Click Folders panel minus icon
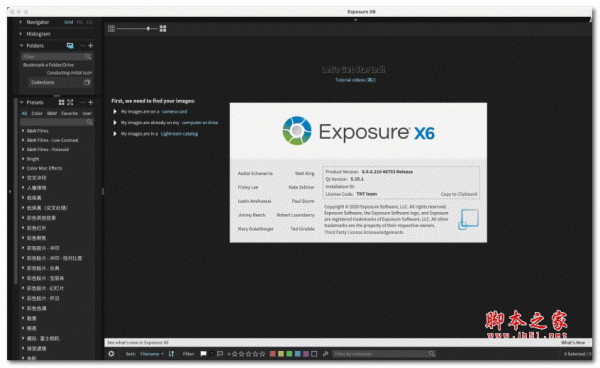The image size is (600, 368). point(82,46)
